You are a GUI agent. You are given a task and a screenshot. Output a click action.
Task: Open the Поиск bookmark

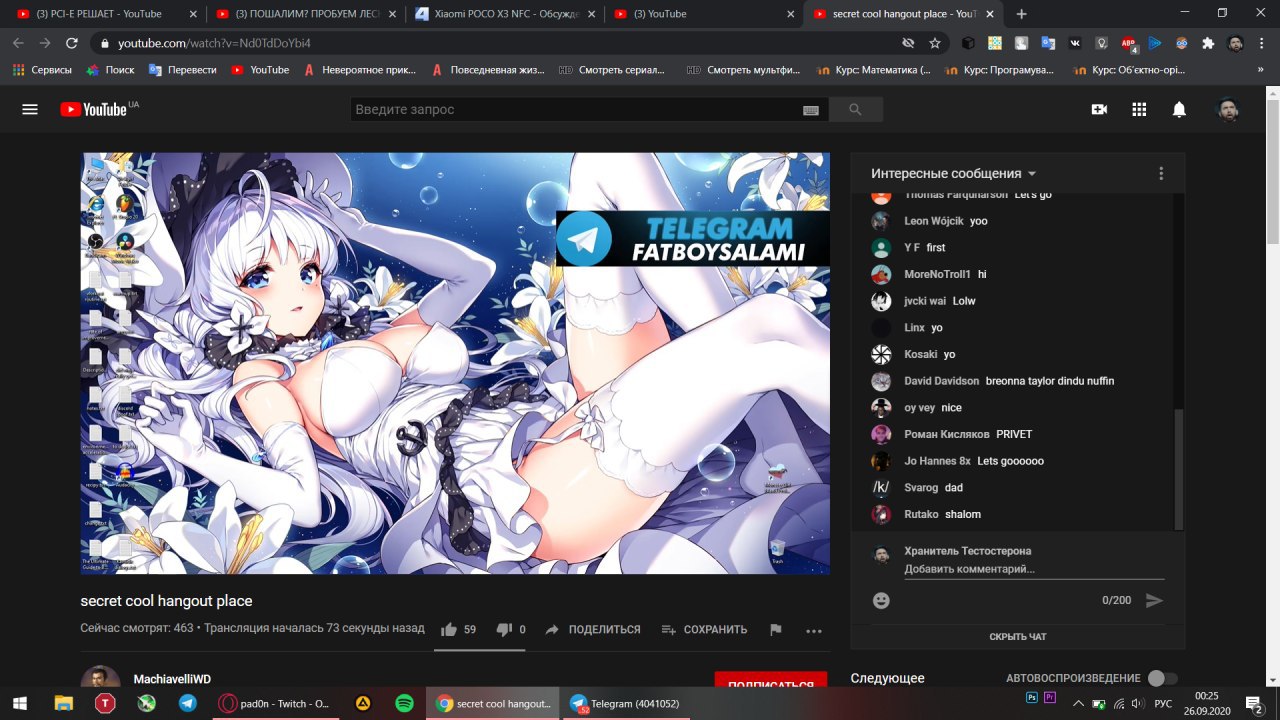pyautogui.click(x=110, y=70)
